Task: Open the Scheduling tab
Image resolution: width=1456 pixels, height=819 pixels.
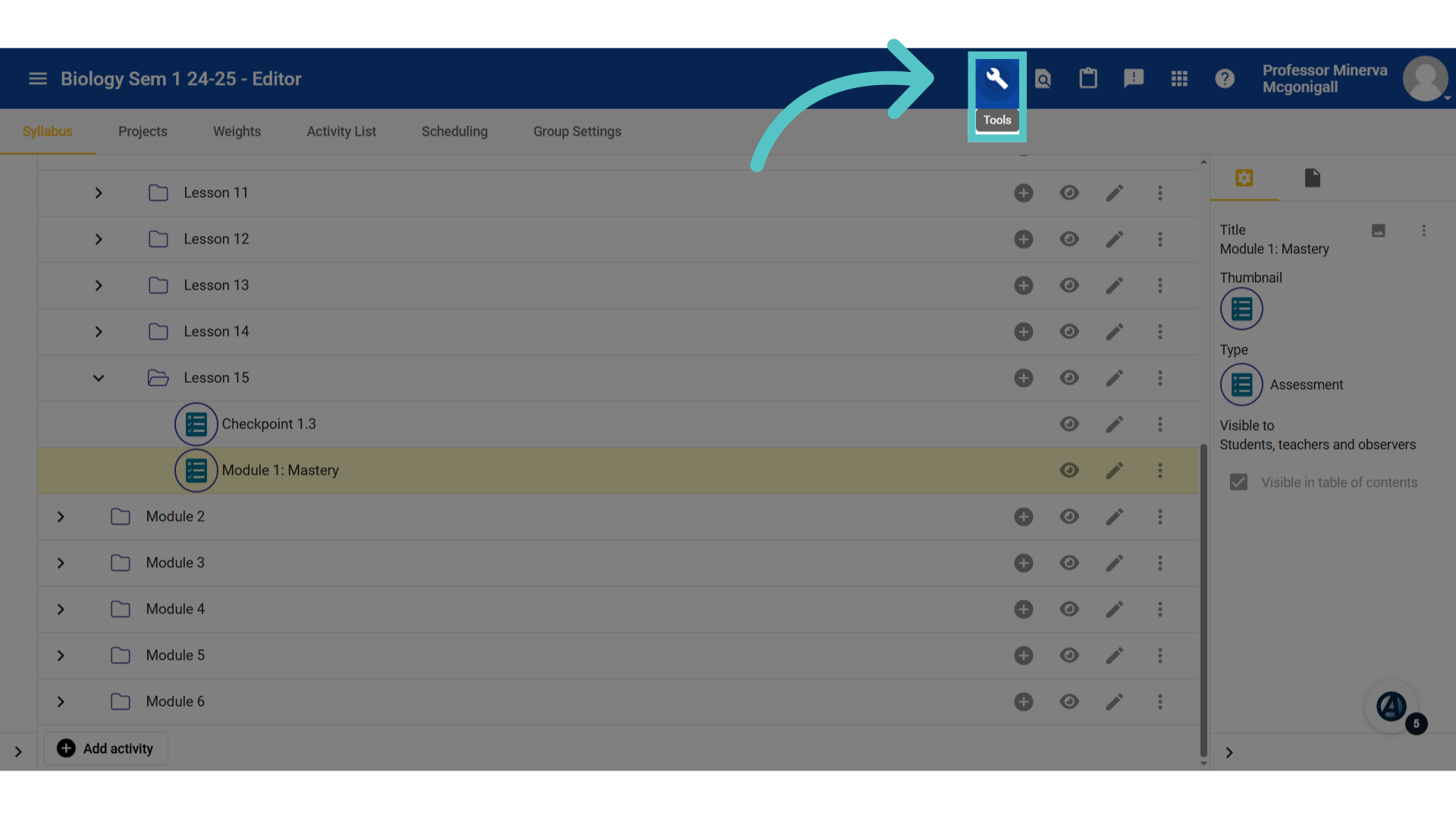Action: click(454, 131)
